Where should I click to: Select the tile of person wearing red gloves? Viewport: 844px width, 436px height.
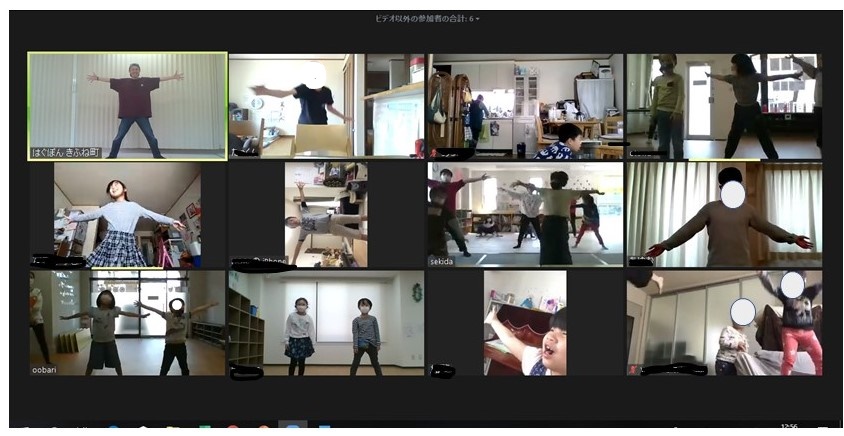[x=724, y=215]
